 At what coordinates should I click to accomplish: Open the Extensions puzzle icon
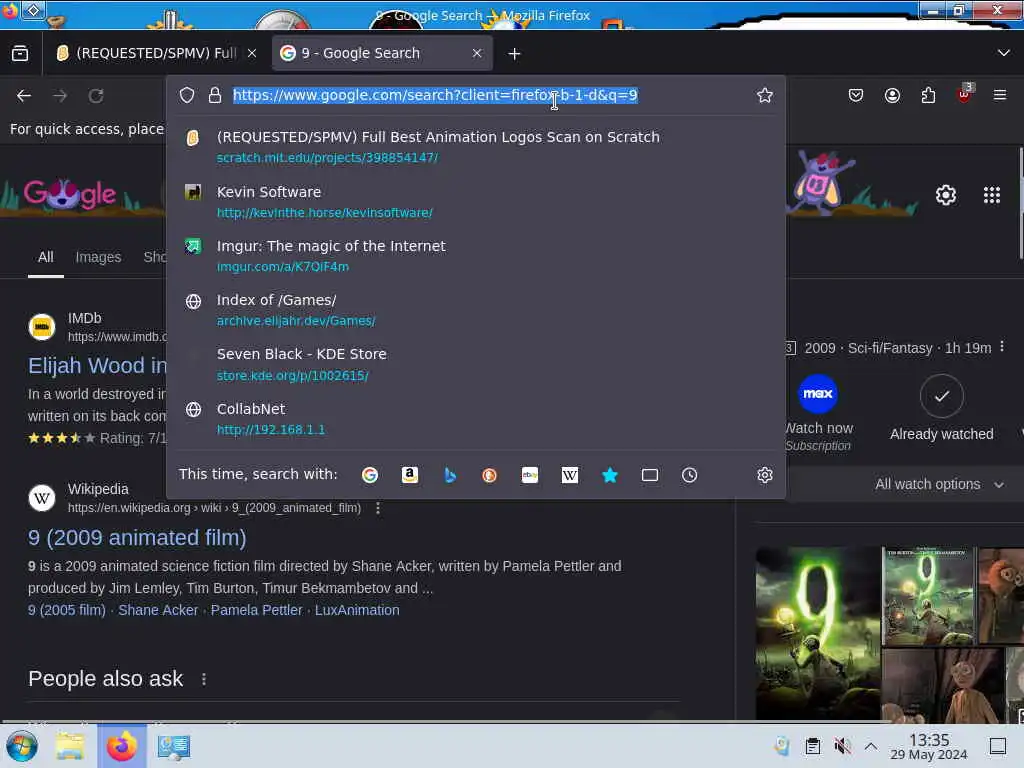pyautogui.click(x=928, y=95)
